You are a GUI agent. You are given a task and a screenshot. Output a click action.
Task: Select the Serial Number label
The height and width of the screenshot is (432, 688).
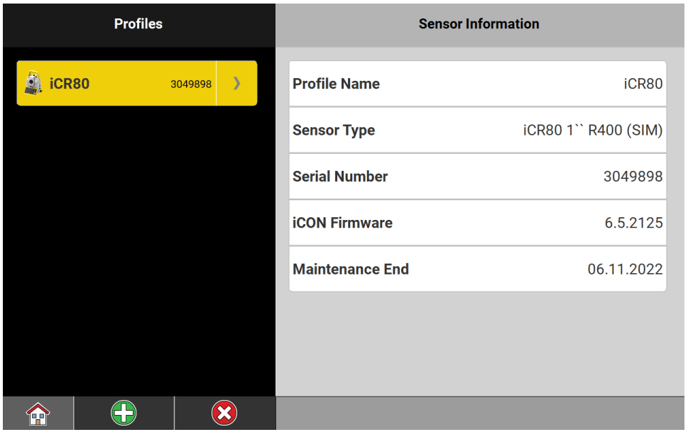[x=340, y=176]
